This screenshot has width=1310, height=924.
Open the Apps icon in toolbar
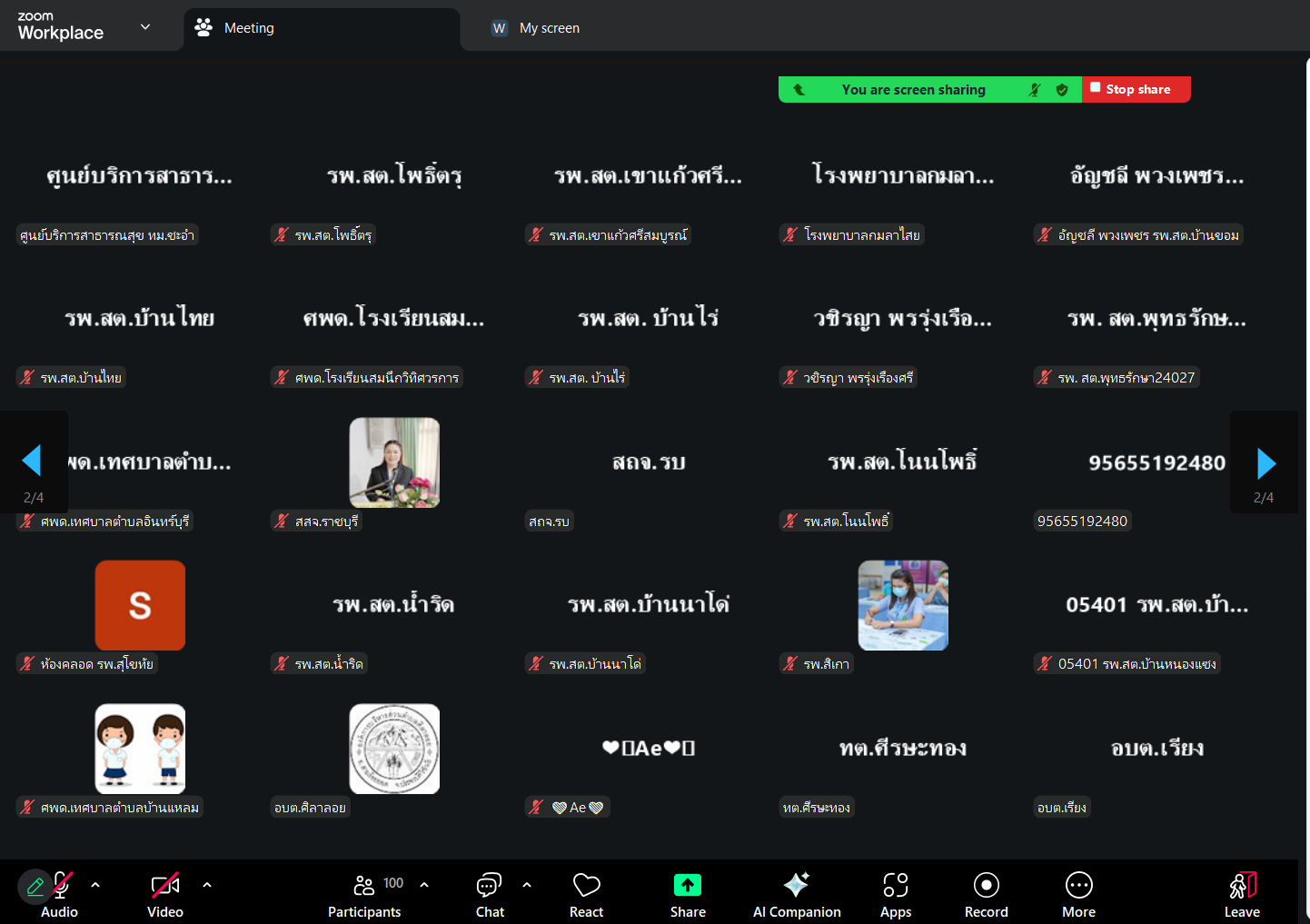tap(895, 885)
